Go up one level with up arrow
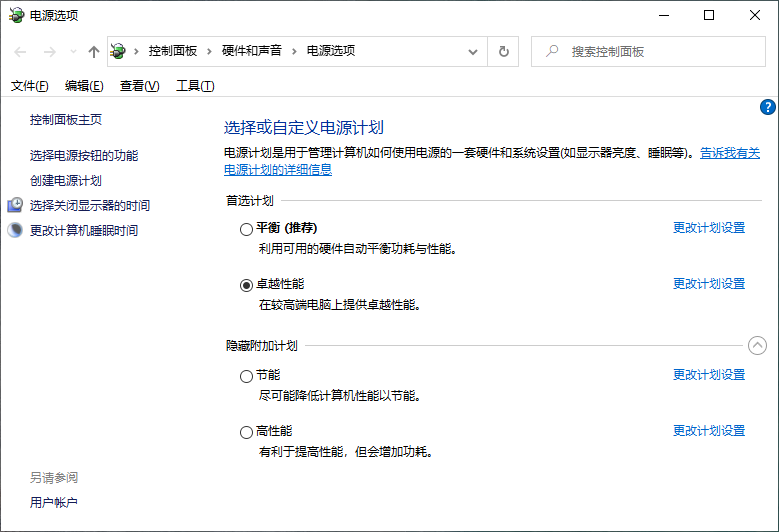The height and width of the screenshot is (532, 779). pyautogui.click(x=93, y=52)
